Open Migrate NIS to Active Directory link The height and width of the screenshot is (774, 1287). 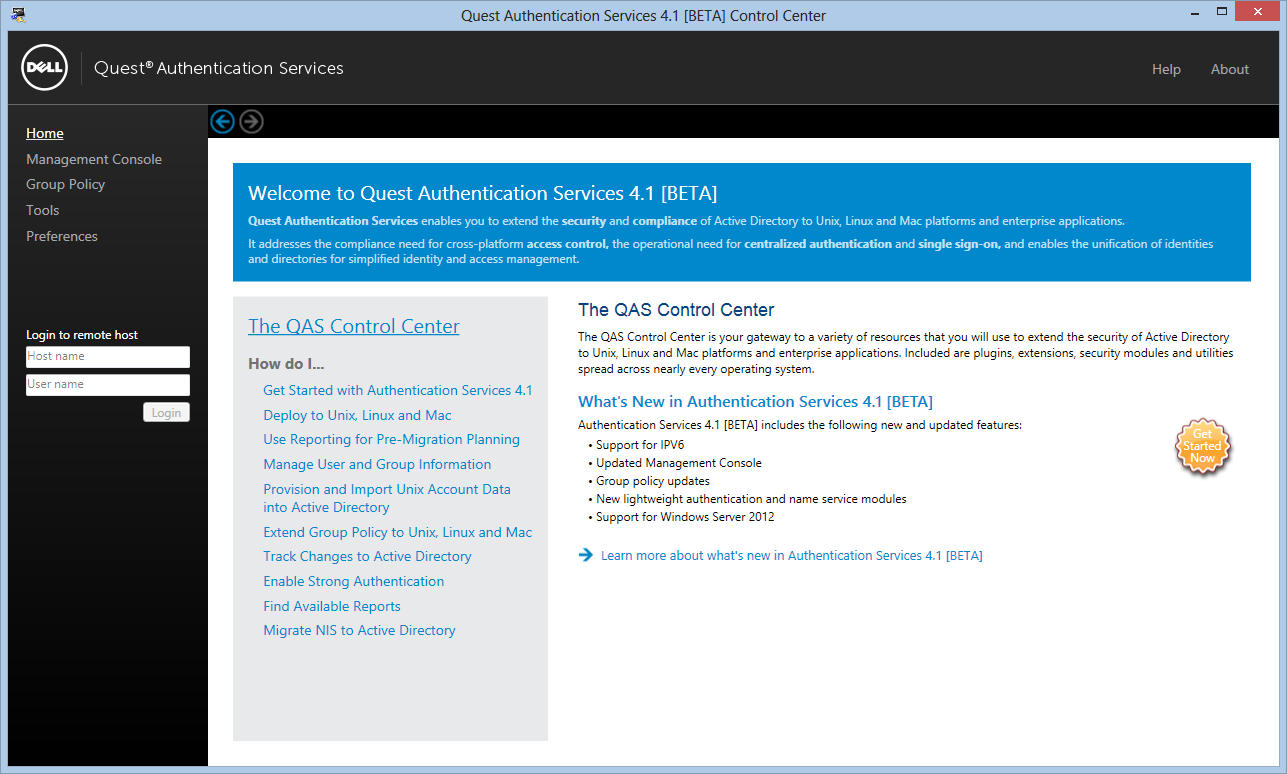coord(359,630)
